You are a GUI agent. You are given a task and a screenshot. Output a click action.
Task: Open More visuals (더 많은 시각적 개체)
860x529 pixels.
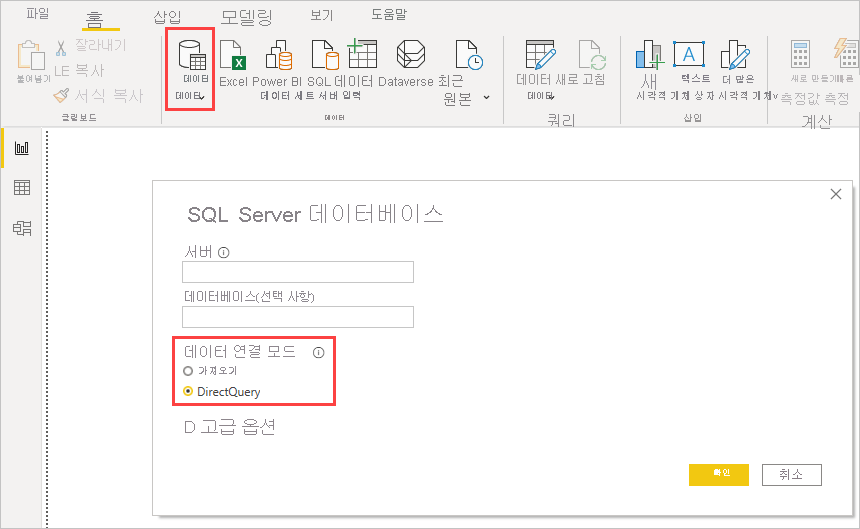click(735, 55)
